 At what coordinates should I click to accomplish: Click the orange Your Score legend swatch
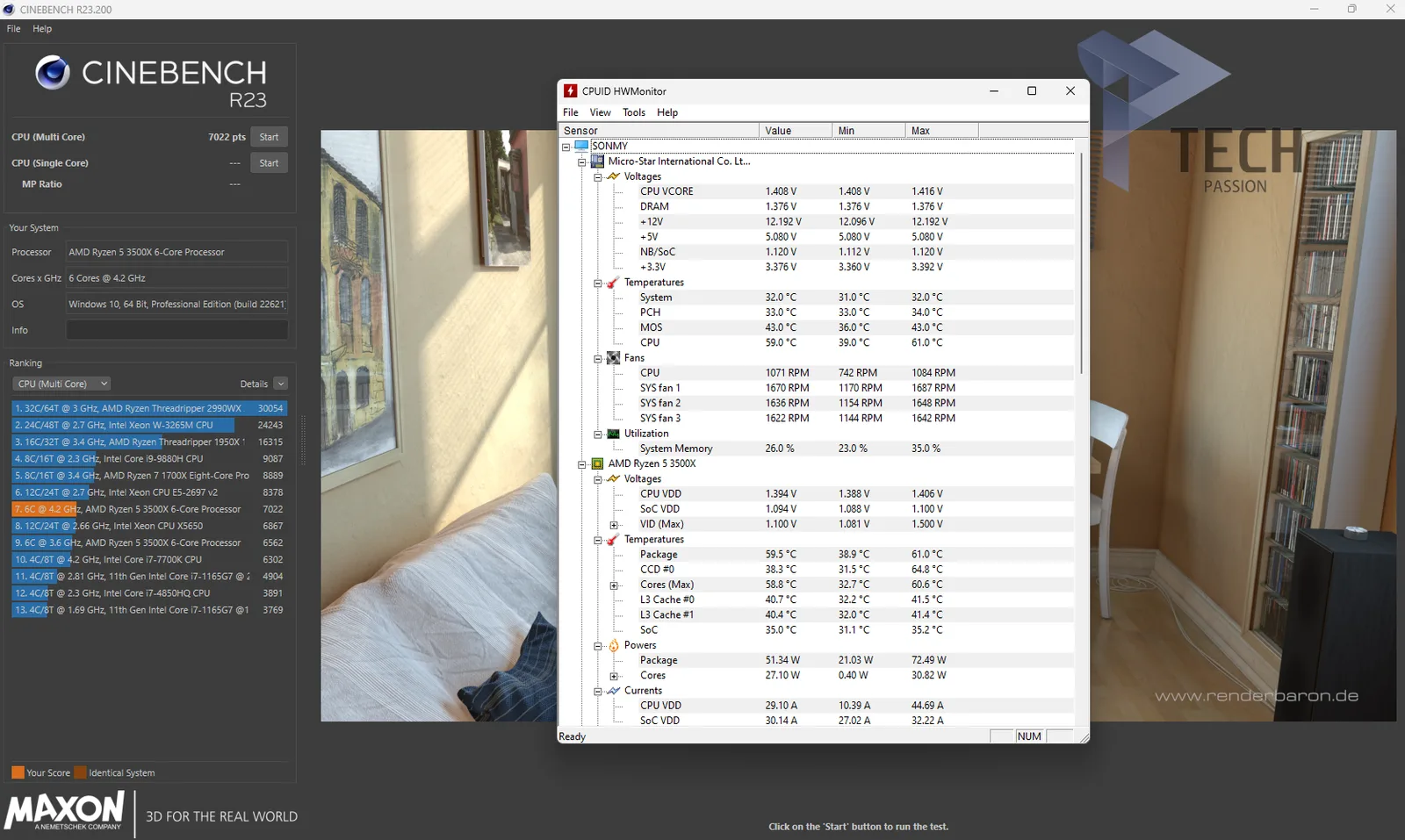point(18,772)
